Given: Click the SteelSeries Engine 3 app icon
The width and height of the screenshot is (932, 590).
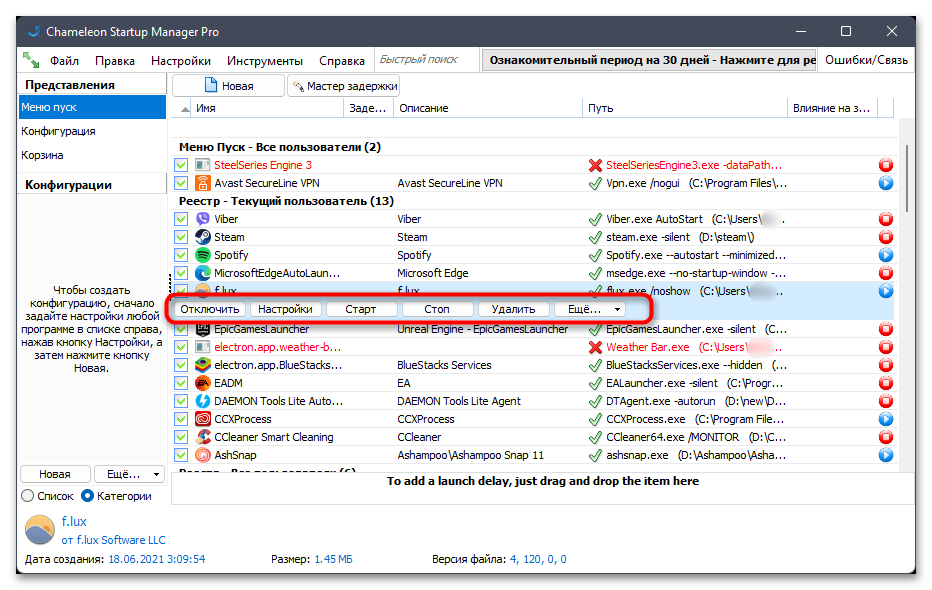Looking at the screenshot, I should point(203,165).
